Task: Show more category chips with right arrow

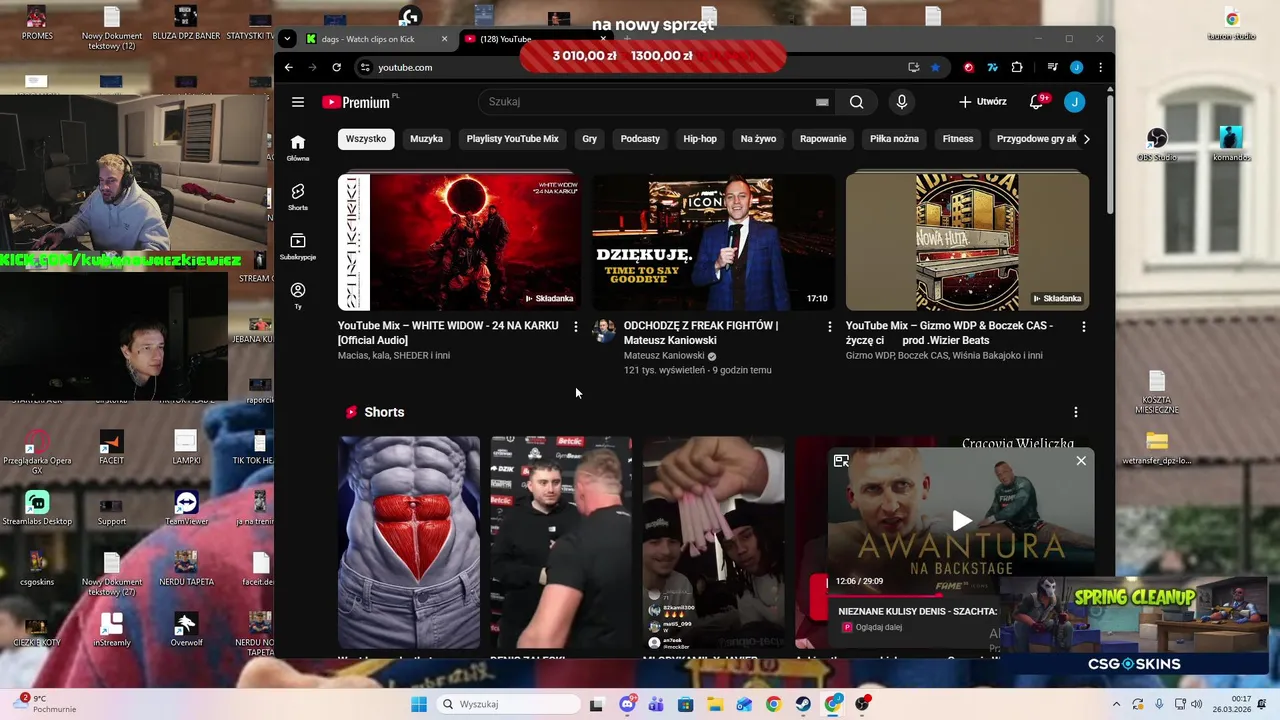Action: 1086,139
